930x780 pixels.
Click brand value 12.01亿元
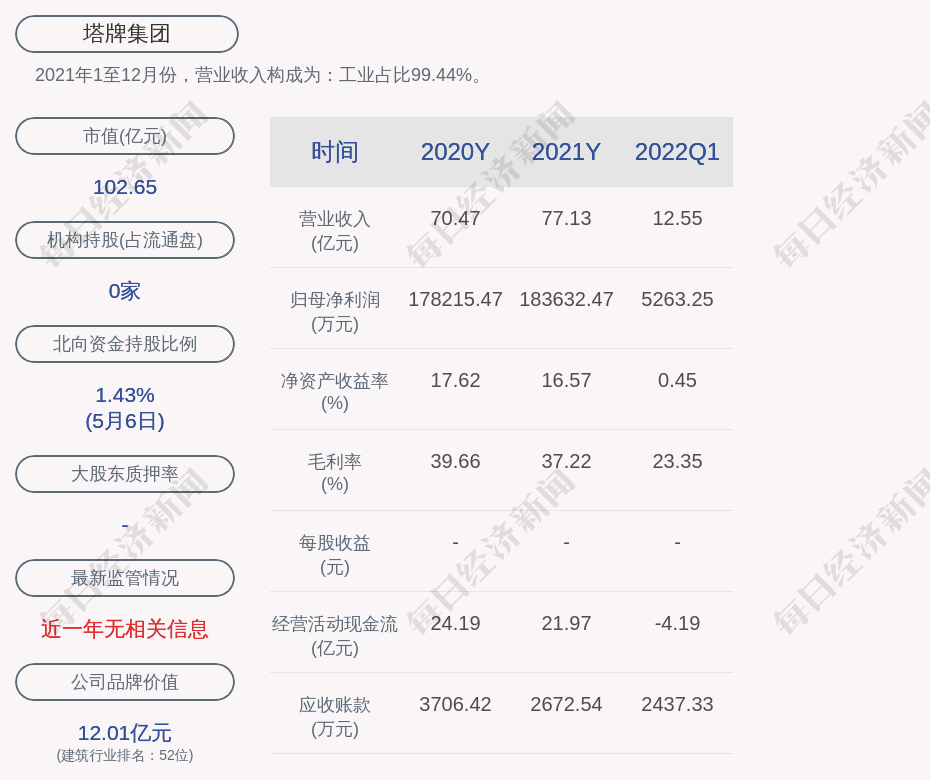click(x=125, y=733)
